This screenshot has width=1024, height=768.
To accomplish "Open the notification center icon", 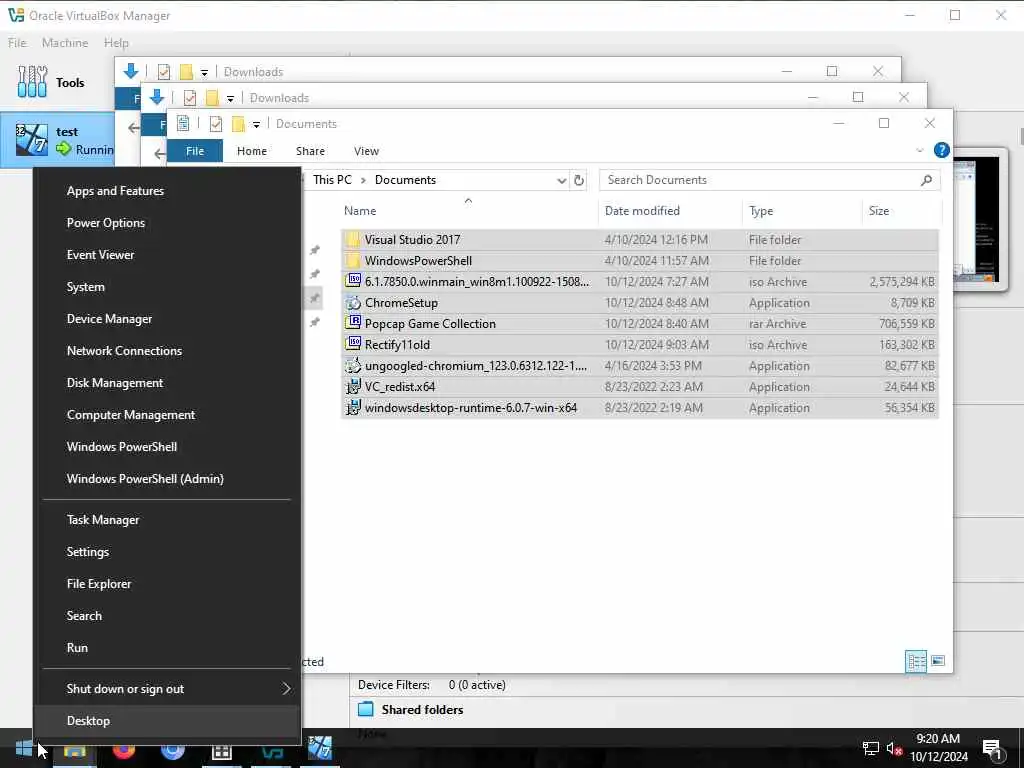I will tap(993, 750).
